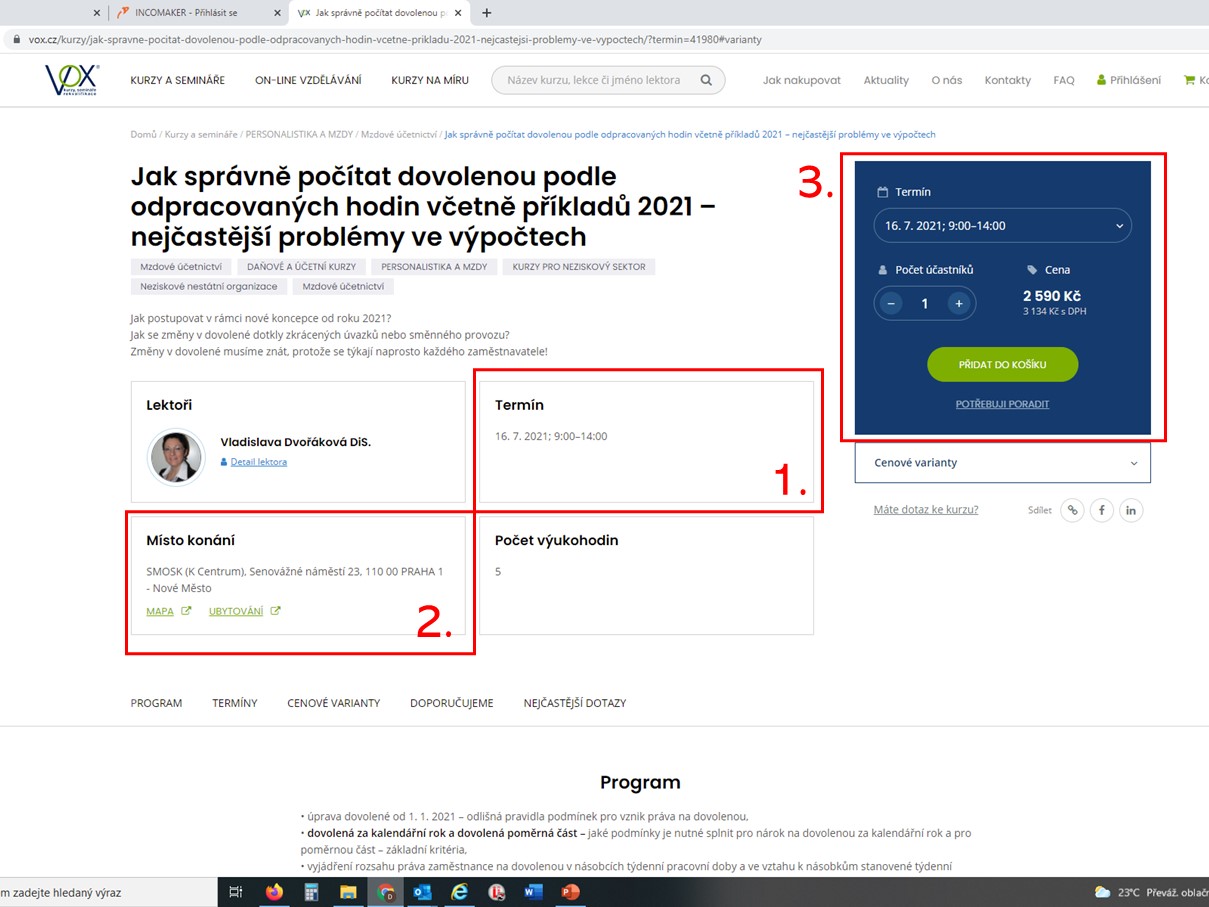Click the VOX logo in the header
The image size is (1209, 907).
click(71, 80)
